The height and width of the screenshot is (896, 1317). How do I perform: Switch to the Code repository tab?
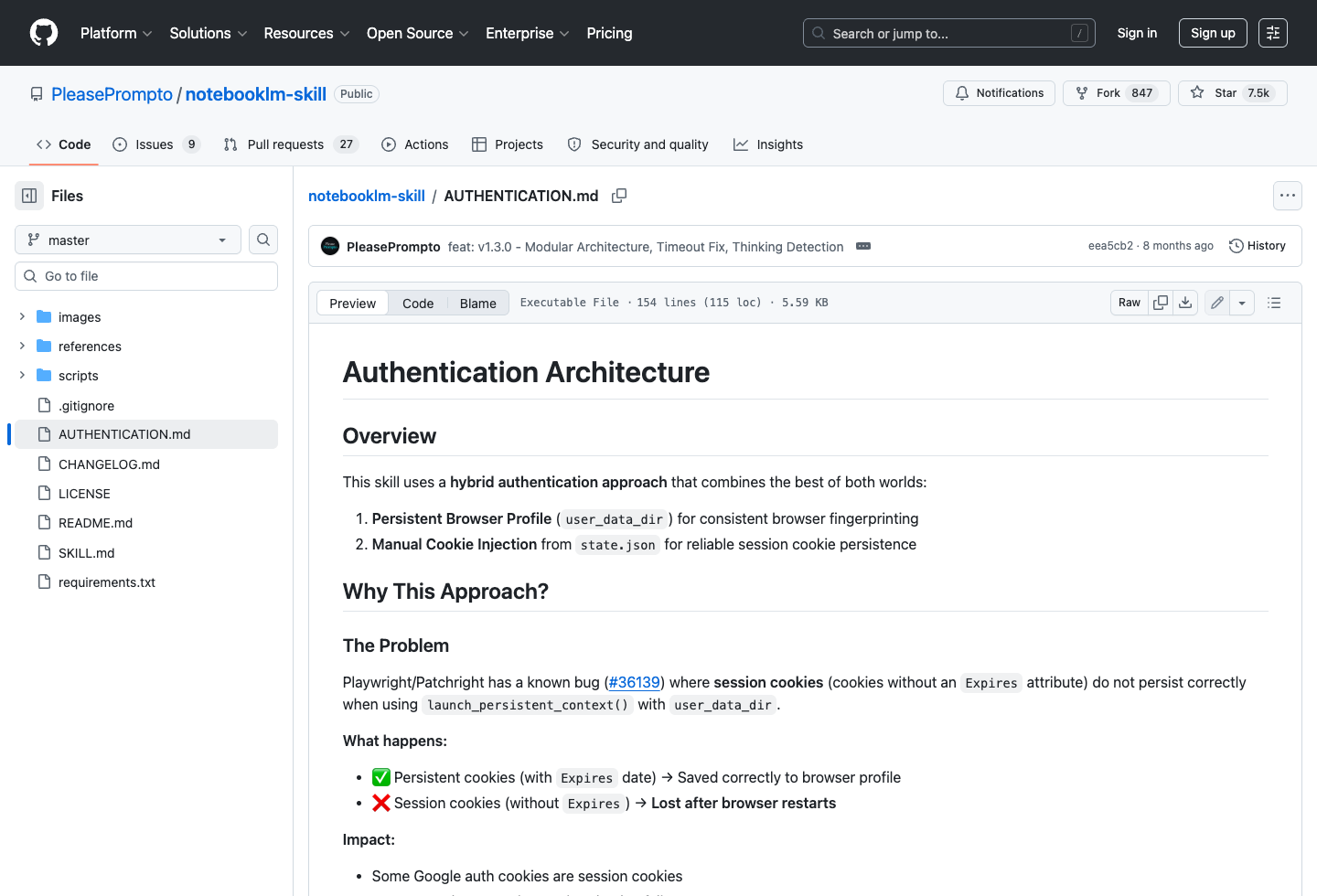64,144
